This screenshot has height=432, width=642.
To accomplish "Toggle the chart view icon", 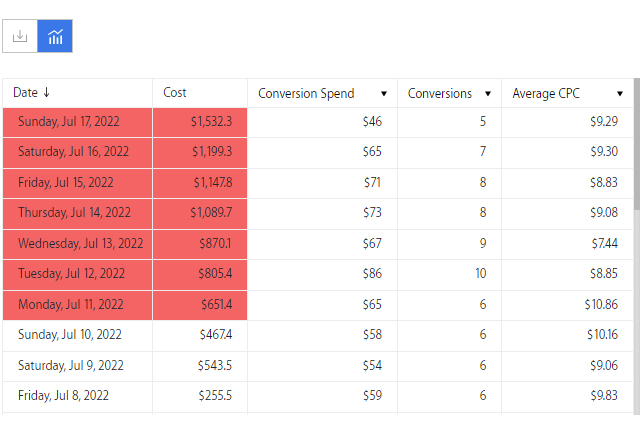I will [x=55, y=36].
